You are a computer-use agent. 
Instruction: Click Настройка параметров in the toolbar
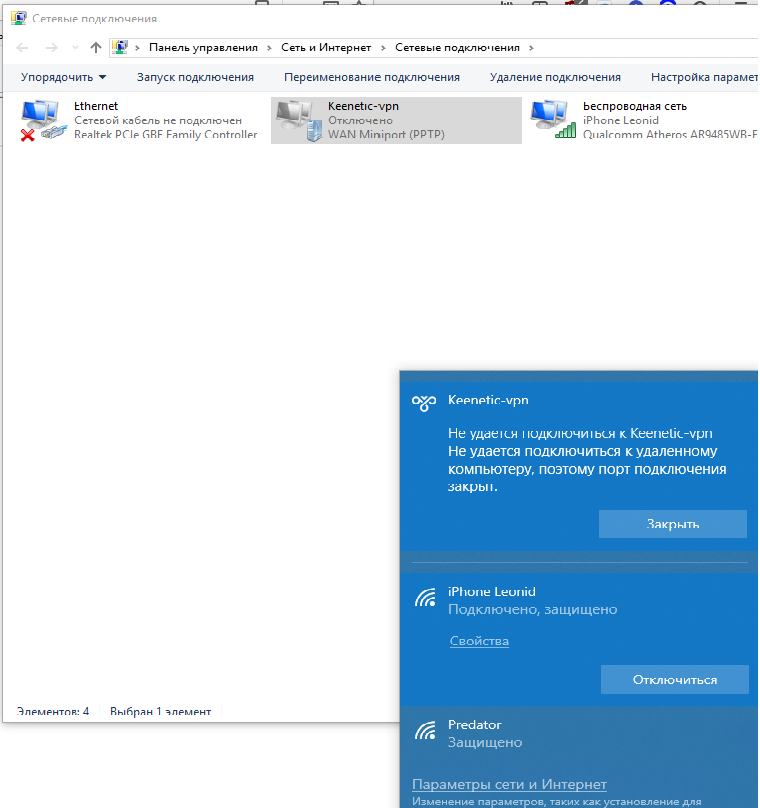click(704, 77)
